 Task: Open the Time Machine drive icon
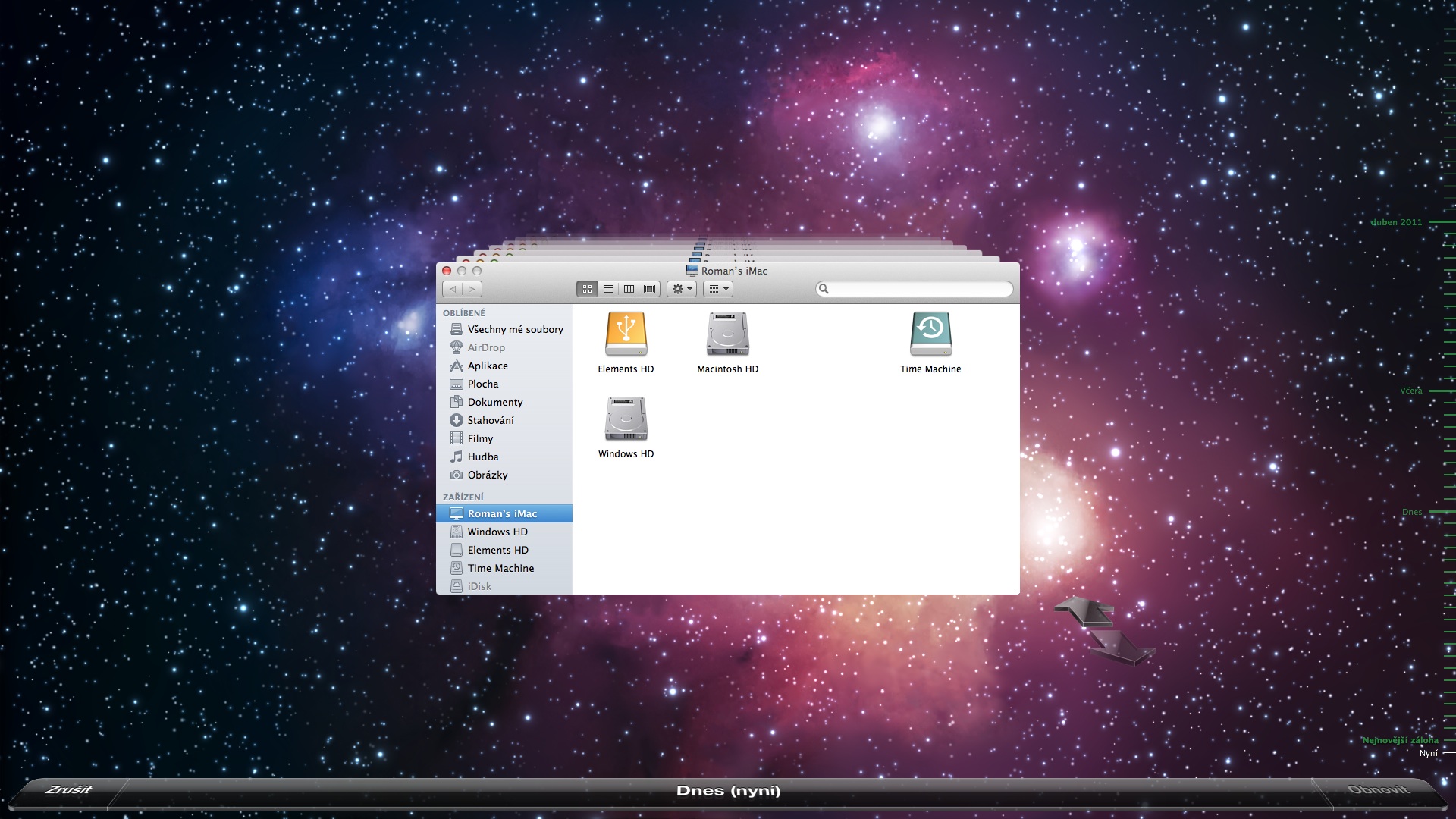930,334
